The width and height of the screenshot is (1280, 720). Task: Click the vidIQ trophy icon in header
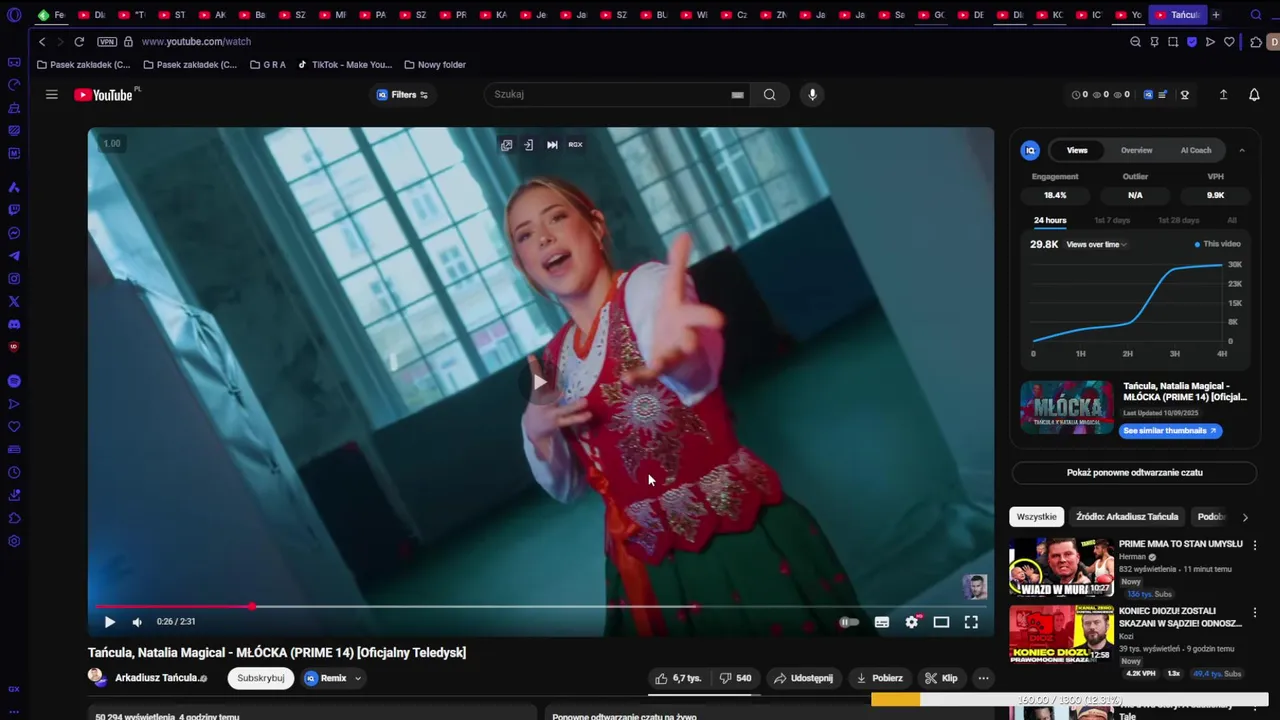[x=1185, y=95]
